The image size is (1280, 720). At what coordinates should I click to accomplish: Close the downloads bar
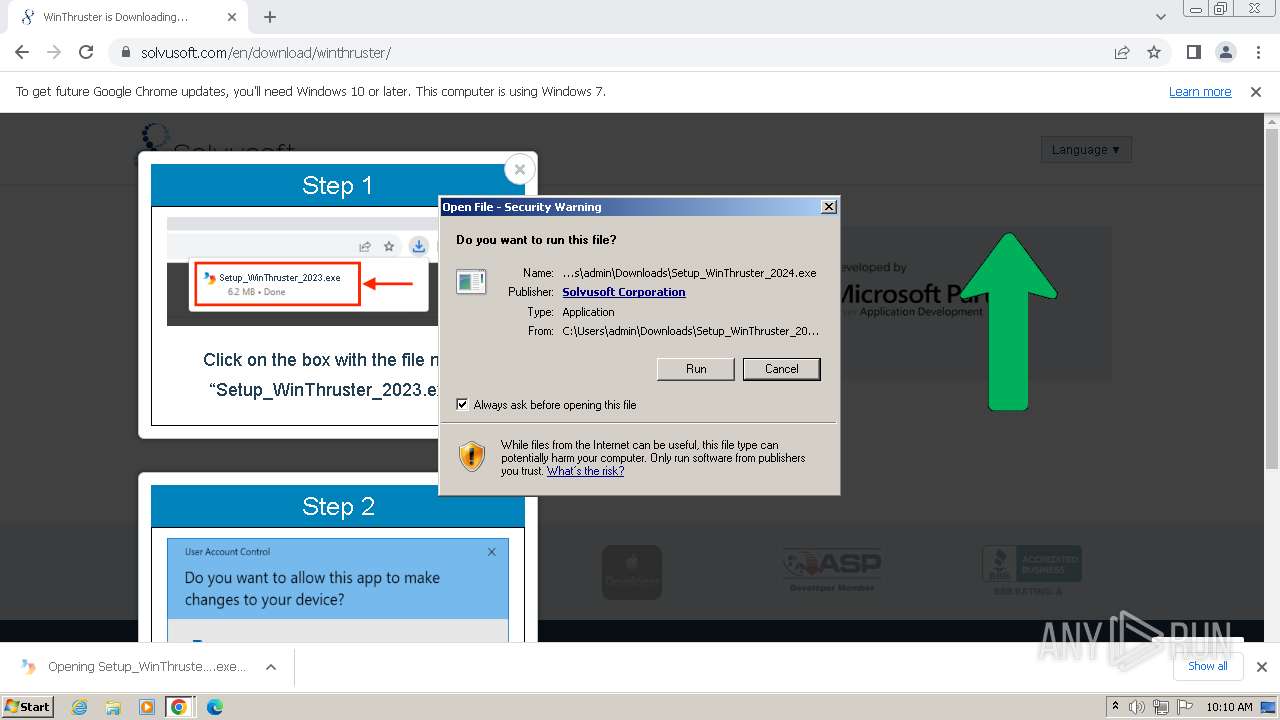click(x=1262, y=667)
